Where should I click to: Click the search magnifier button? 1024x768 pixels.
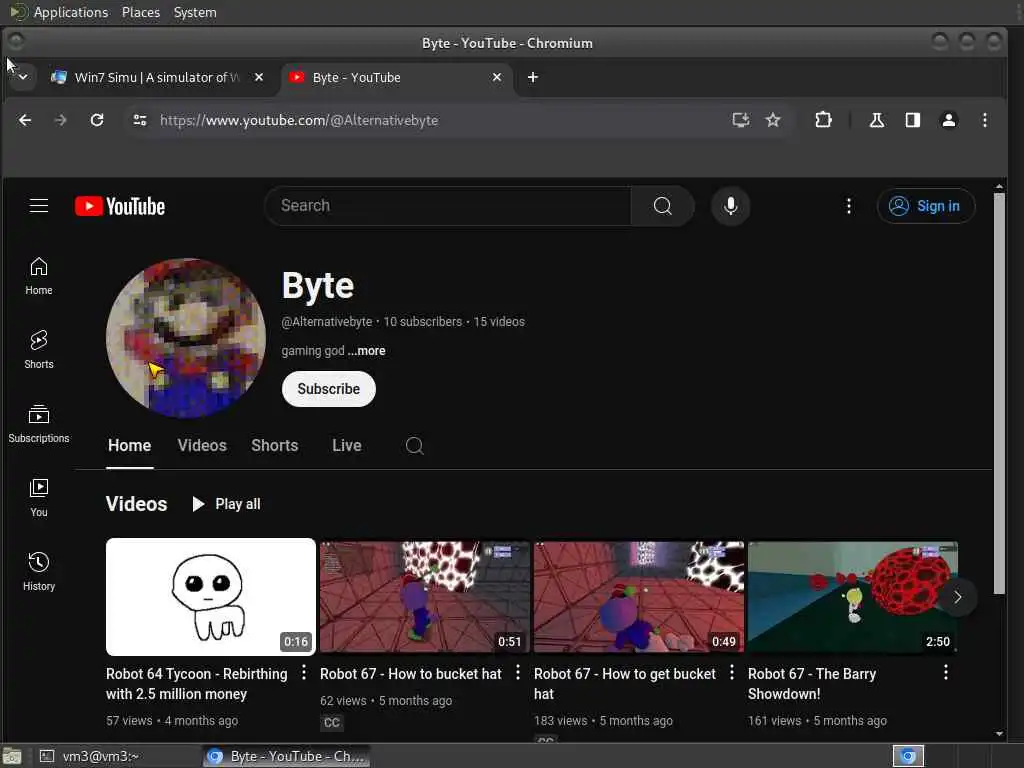tap(662, 206)
